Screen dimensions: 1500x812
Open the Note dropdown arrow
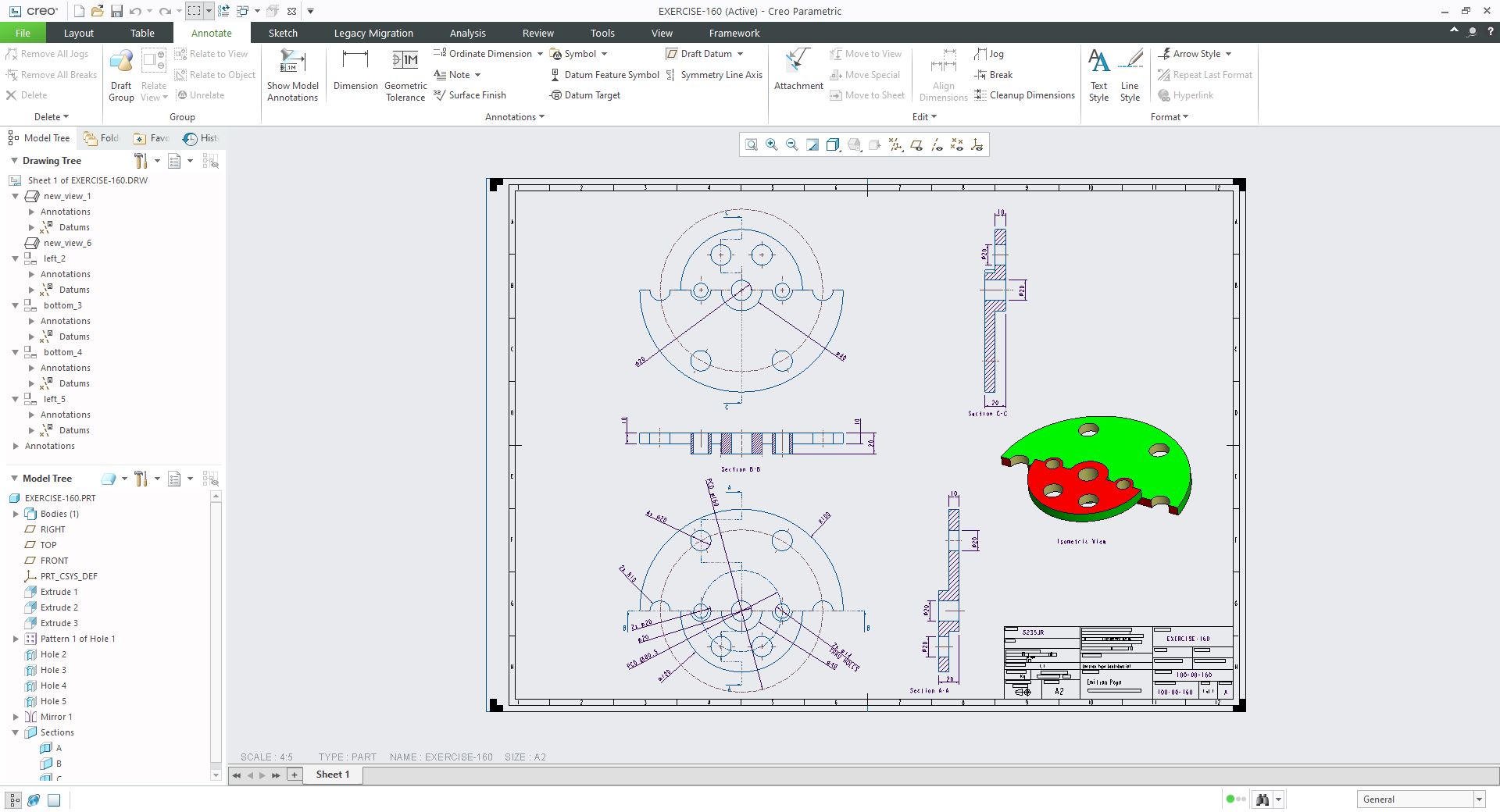pyautogui.click(x=477, y=75)
